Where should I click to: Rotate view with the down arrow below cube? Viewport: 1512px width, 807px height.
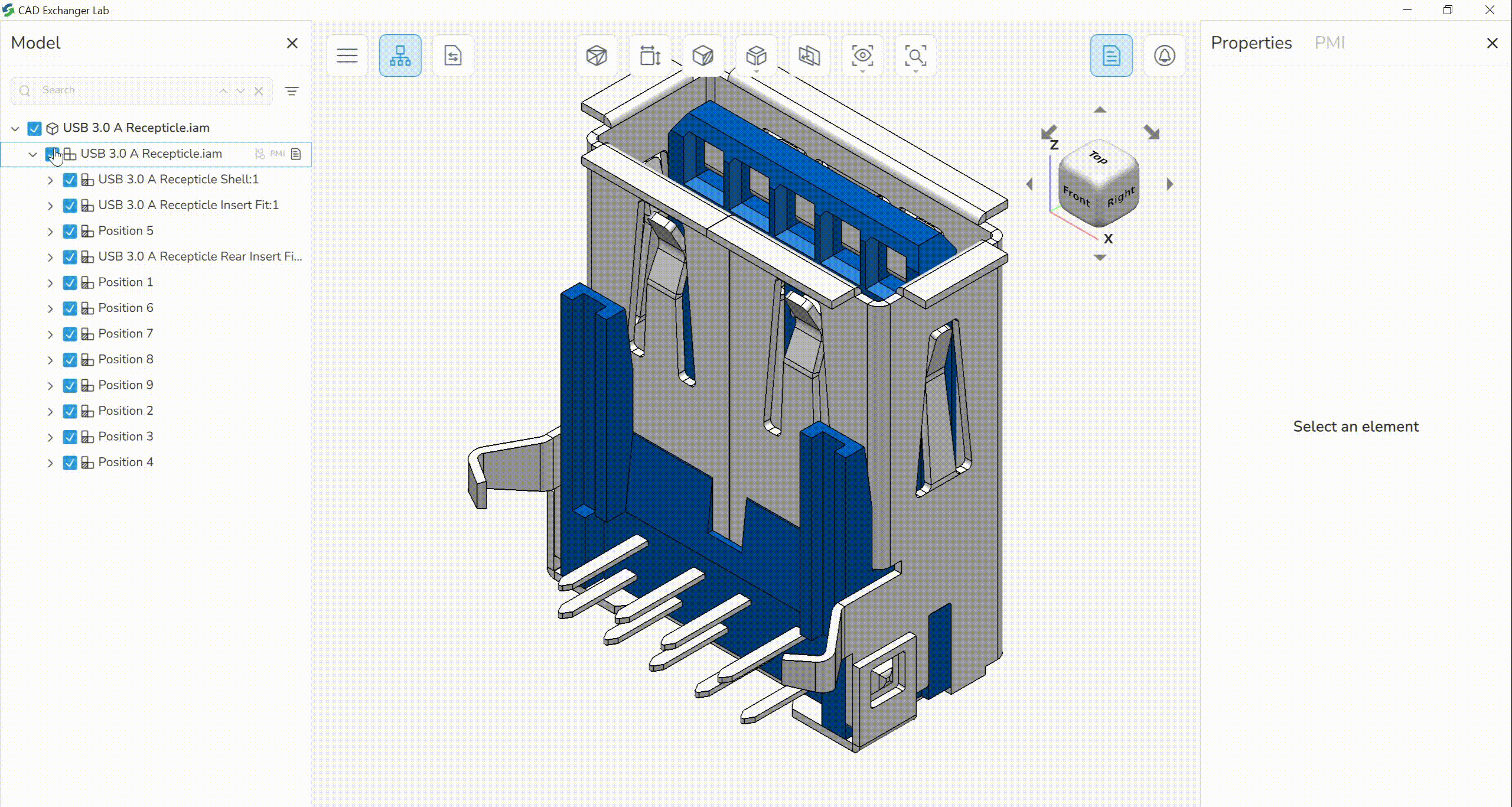(x=1100, y=257)
